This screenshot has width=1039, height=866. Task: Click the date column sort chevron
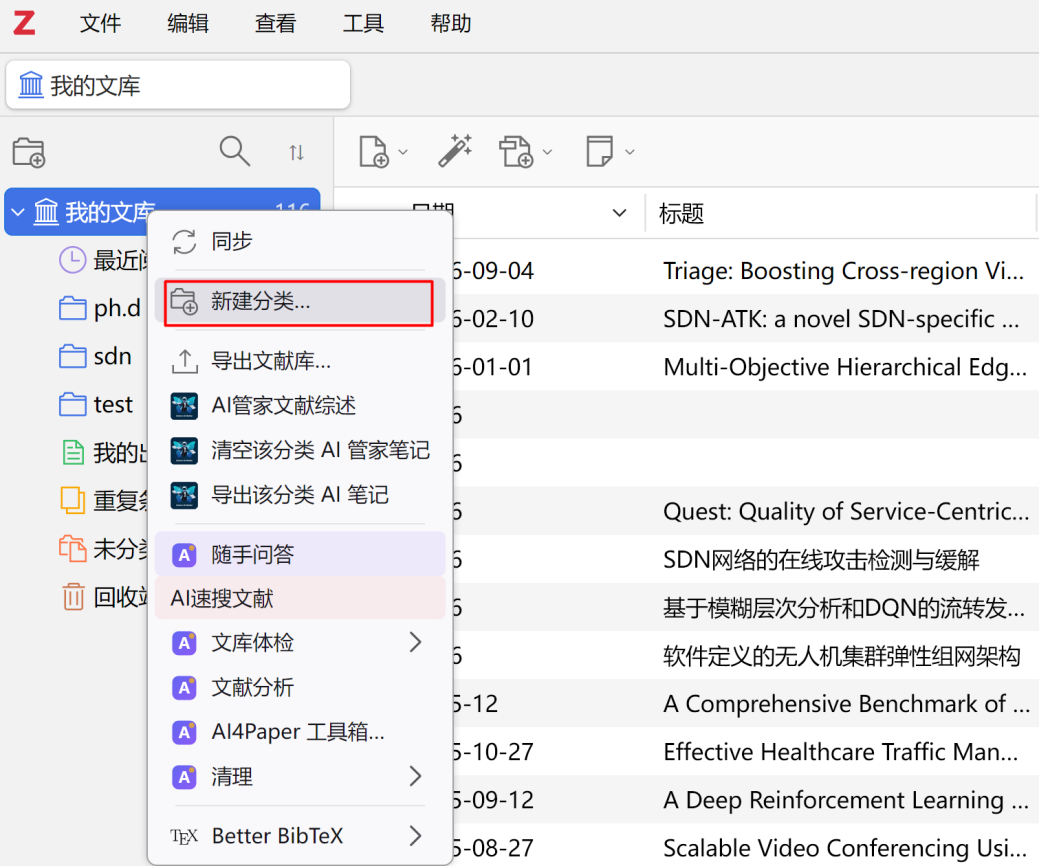point(620,213)
